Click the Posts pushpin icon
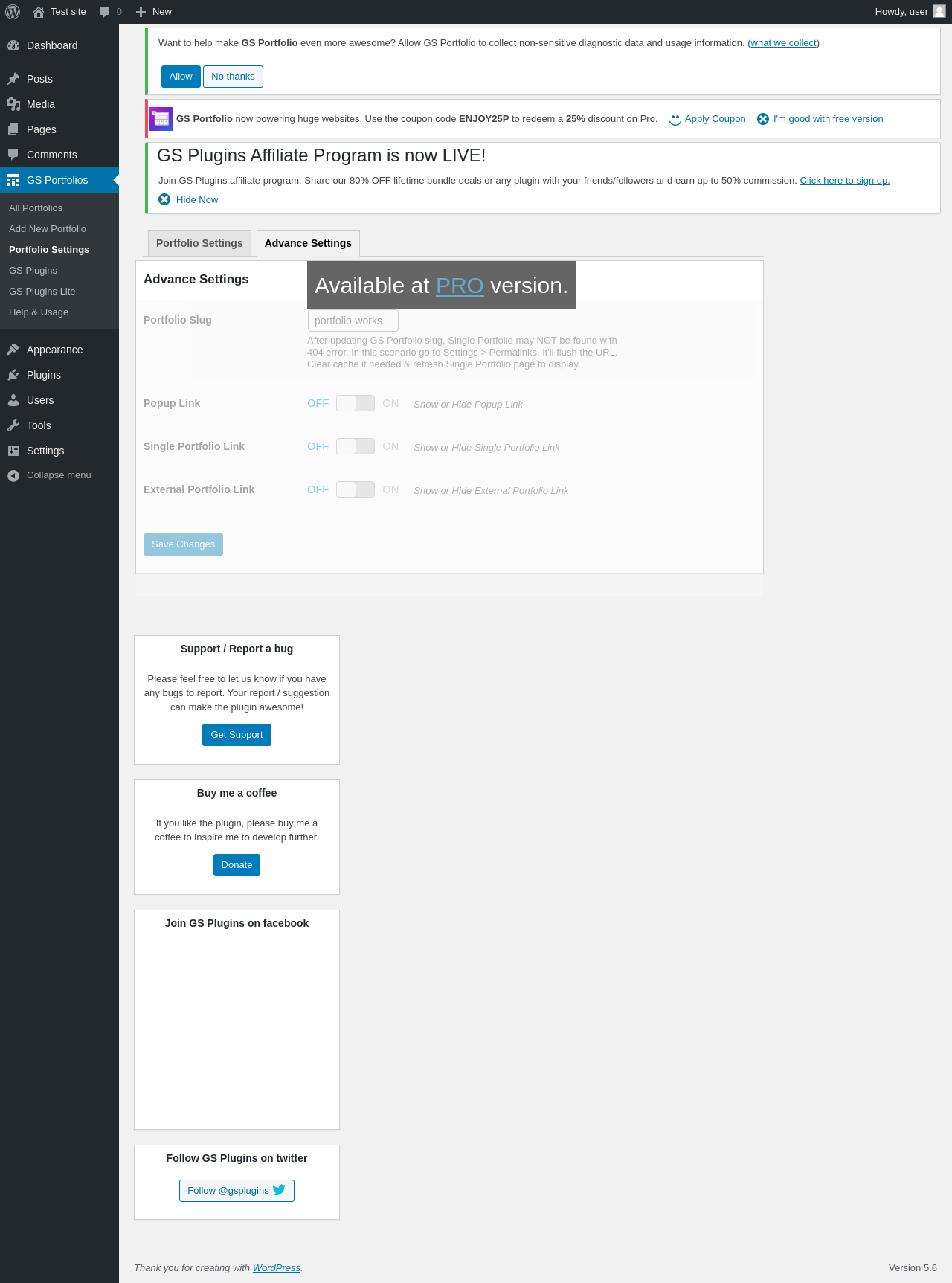 (x=13, y=79)
